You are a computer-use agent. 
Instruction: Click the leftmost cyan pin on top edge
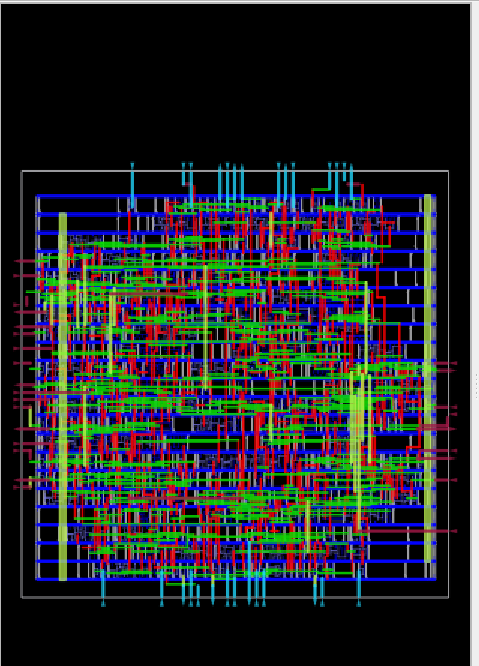[x=132, y=185]
